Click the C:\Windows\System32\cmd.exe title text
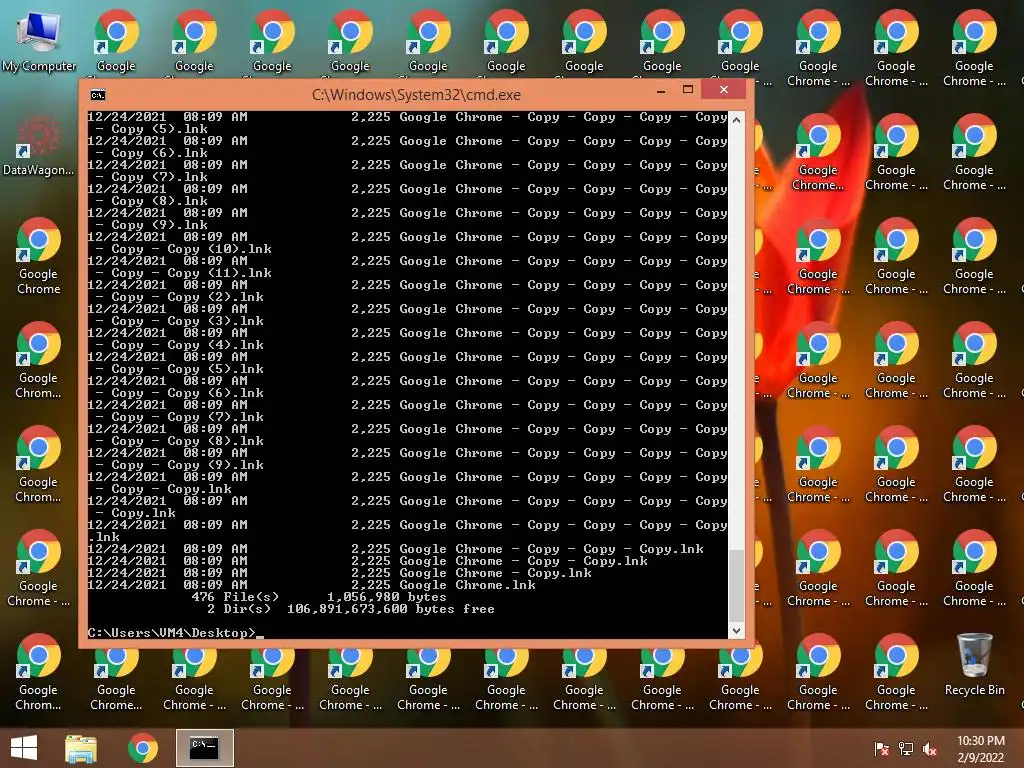This screenshot has width=1024, height=768. click(x=416, y=95)
